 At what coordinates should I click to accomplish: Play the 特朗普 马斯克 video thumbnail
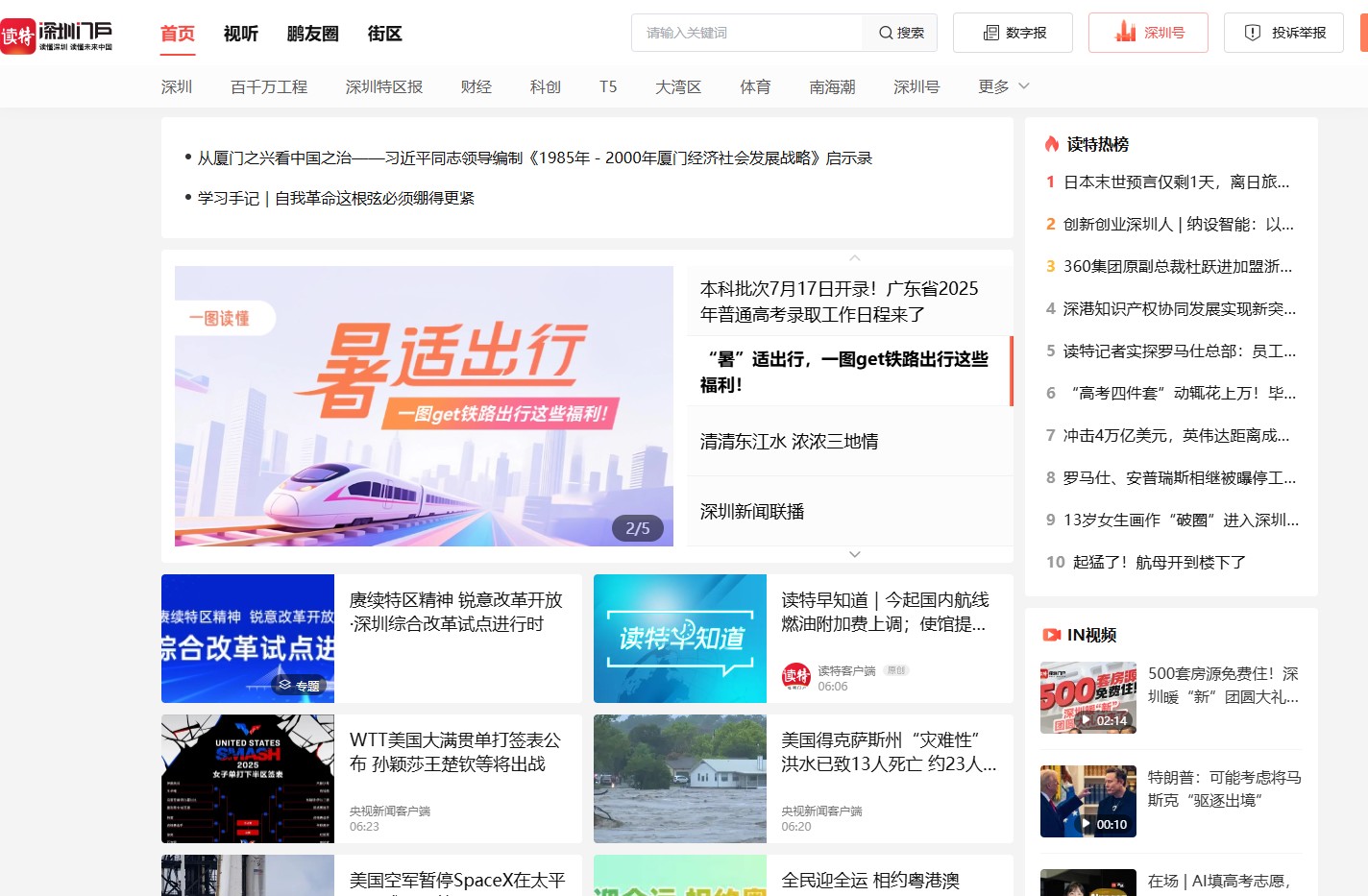click(1088, 801)
